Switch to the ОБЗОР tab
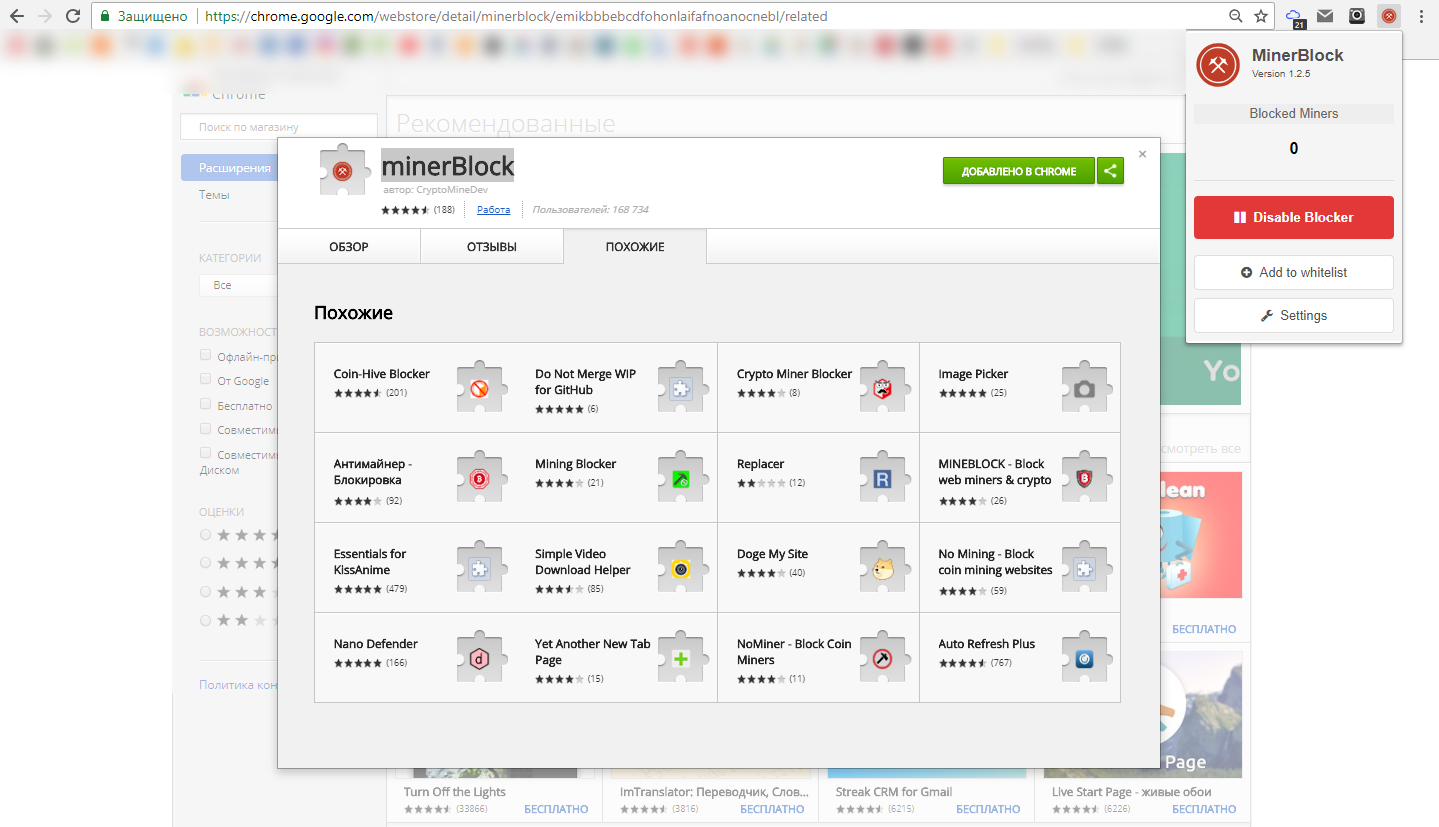This screenshot has width=1439, height=827. click(x=349, y=247)
